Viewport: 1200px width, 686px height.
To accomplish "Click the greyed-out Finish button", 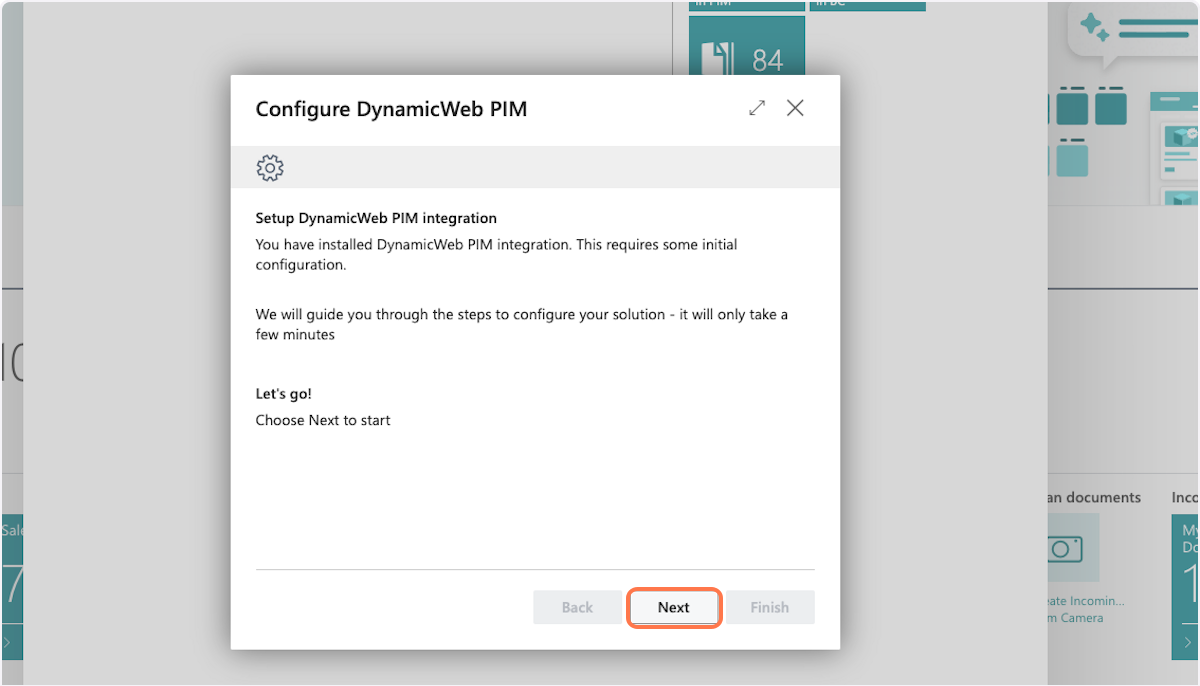I will pos(769,607).
